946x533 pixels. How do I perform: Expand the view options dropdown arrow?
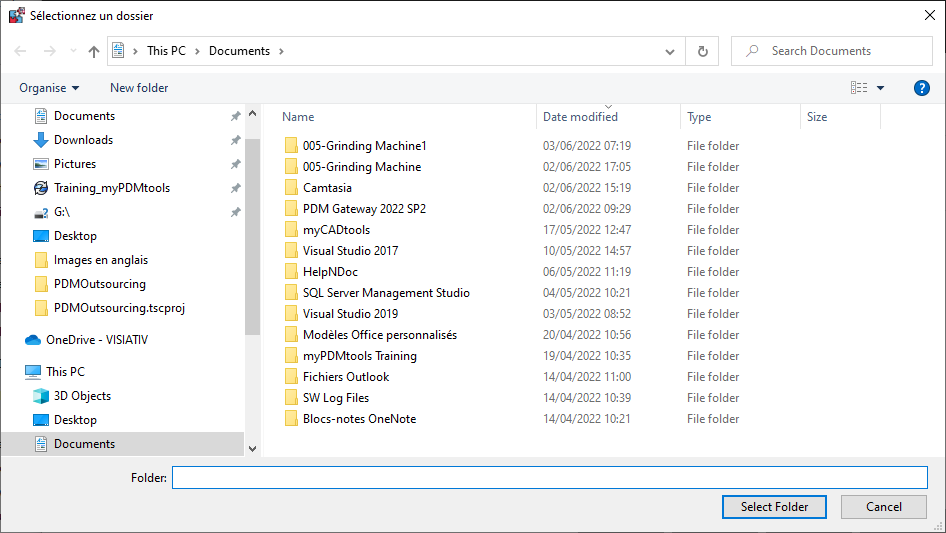tap(881, 88)
